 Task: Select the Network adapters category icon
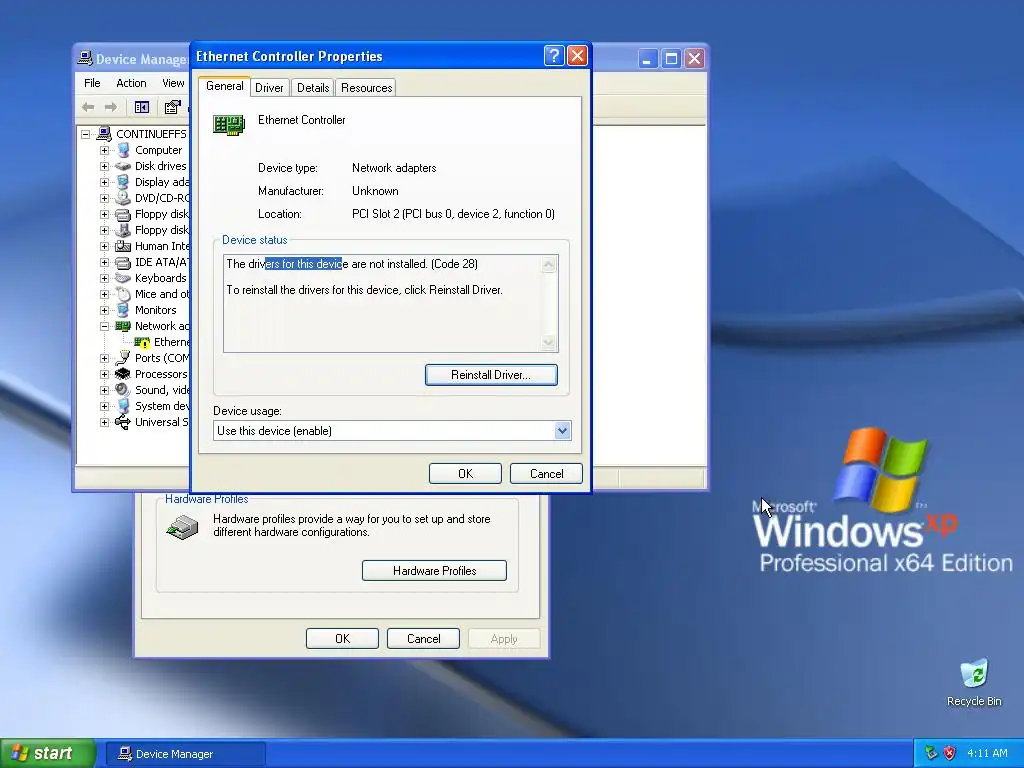click(x=123, y=326)
